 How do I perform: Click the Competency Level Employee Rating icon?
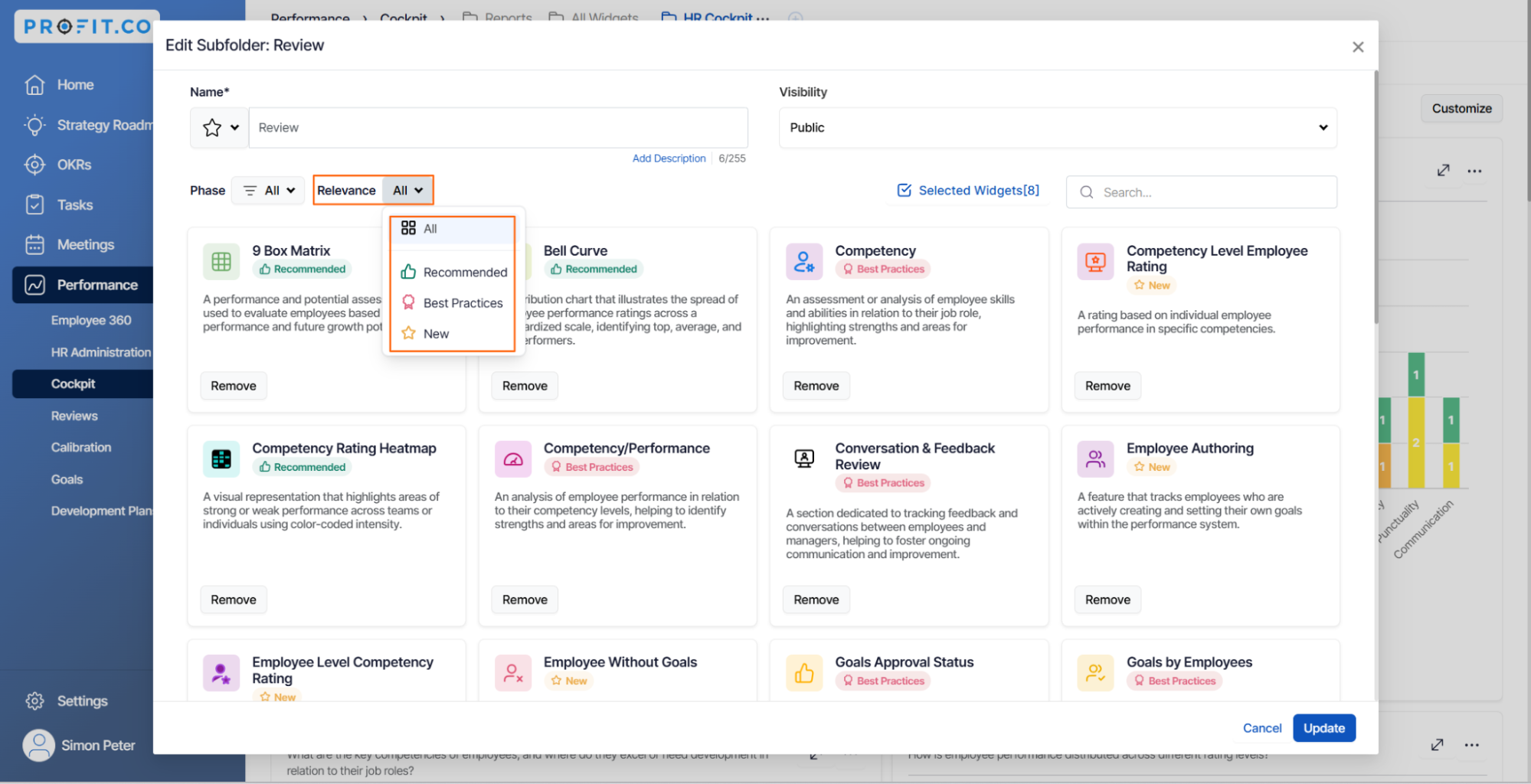point(1096,262)
